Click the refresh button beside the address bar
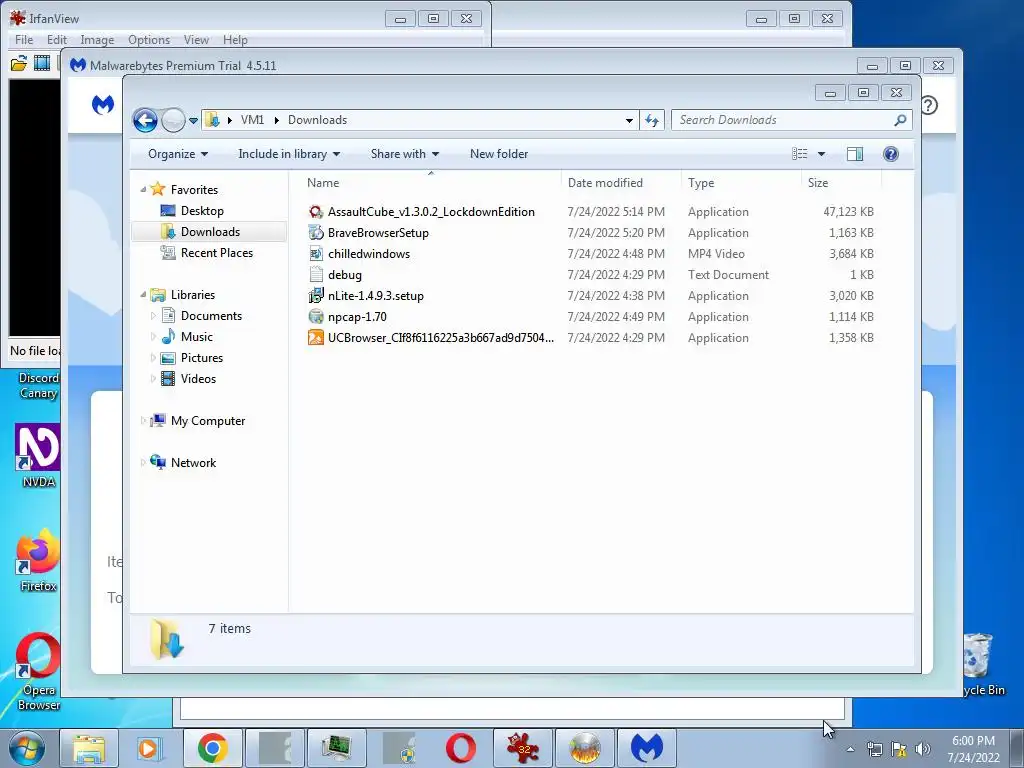Viewport: 1024px width, 768px height. pos(652,120)
